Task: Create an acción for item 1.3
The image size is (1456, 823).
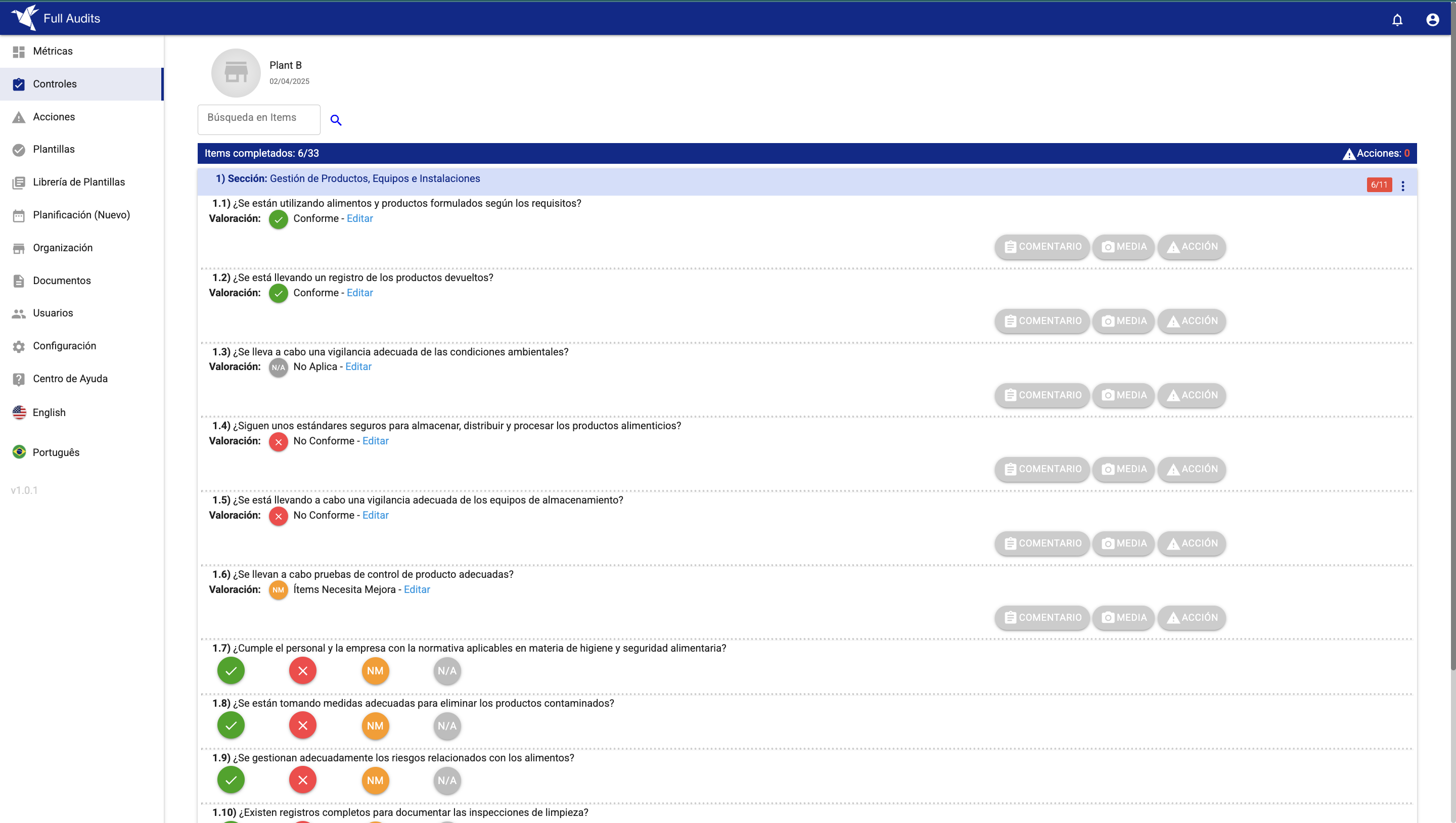Action: (x=1192, y=395)
